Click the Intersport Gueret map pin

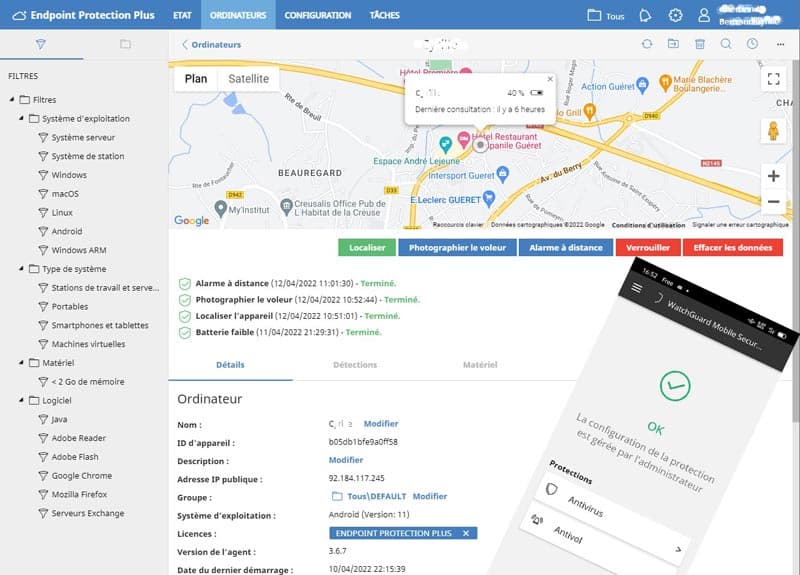pos(503,173)
